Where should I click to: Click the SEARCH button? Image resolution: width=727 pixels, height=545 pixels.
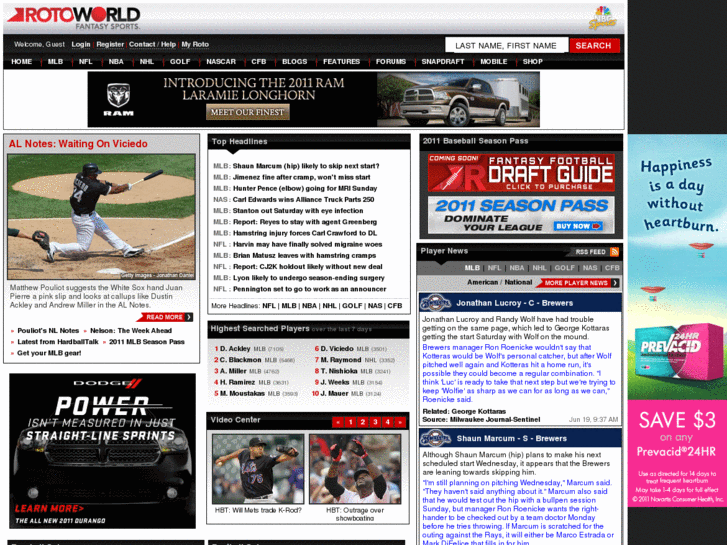point(594,45)
